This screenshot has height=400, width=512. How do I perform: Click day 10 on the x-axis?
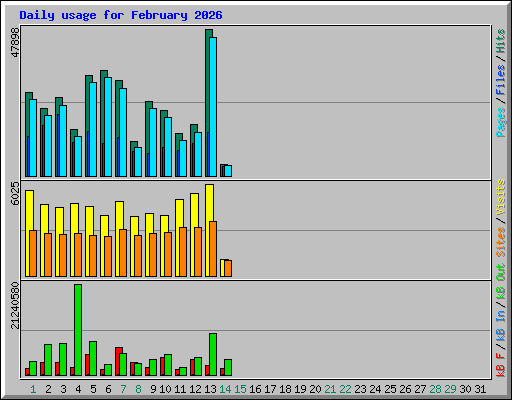coord(165,389)
